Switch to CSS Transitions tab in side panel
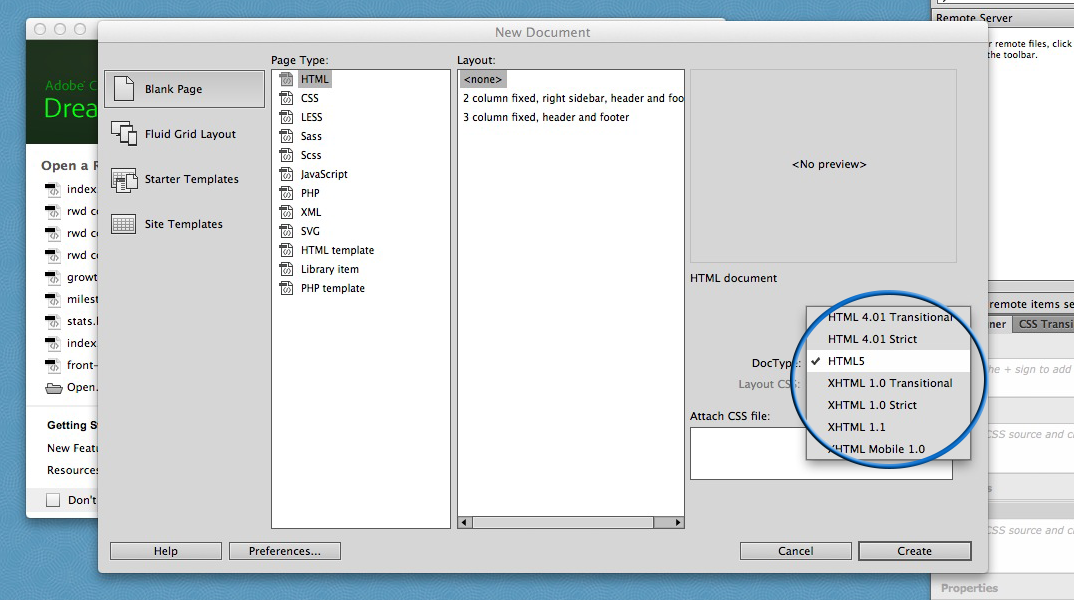Image resolution: width=1074 pixels, height=600 pixels. 1043,324
